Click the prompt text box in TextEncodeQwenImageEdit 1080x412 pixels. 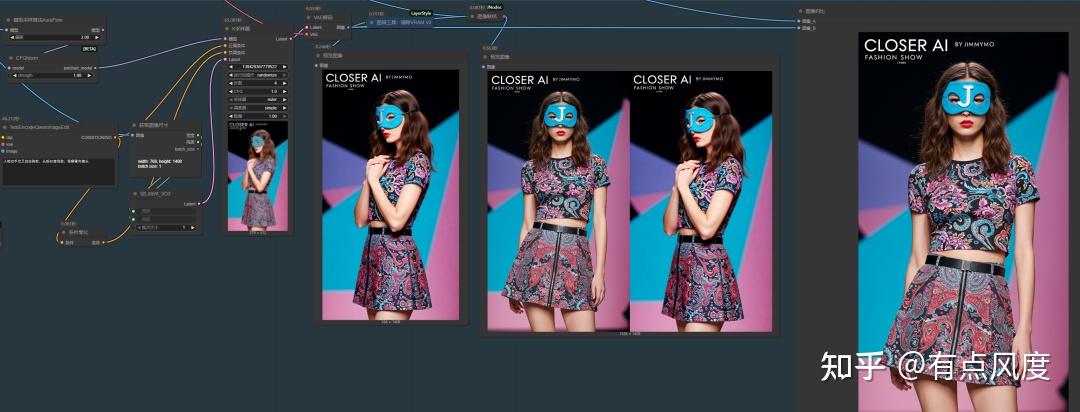pyautogui.click(x=59, y=172)
